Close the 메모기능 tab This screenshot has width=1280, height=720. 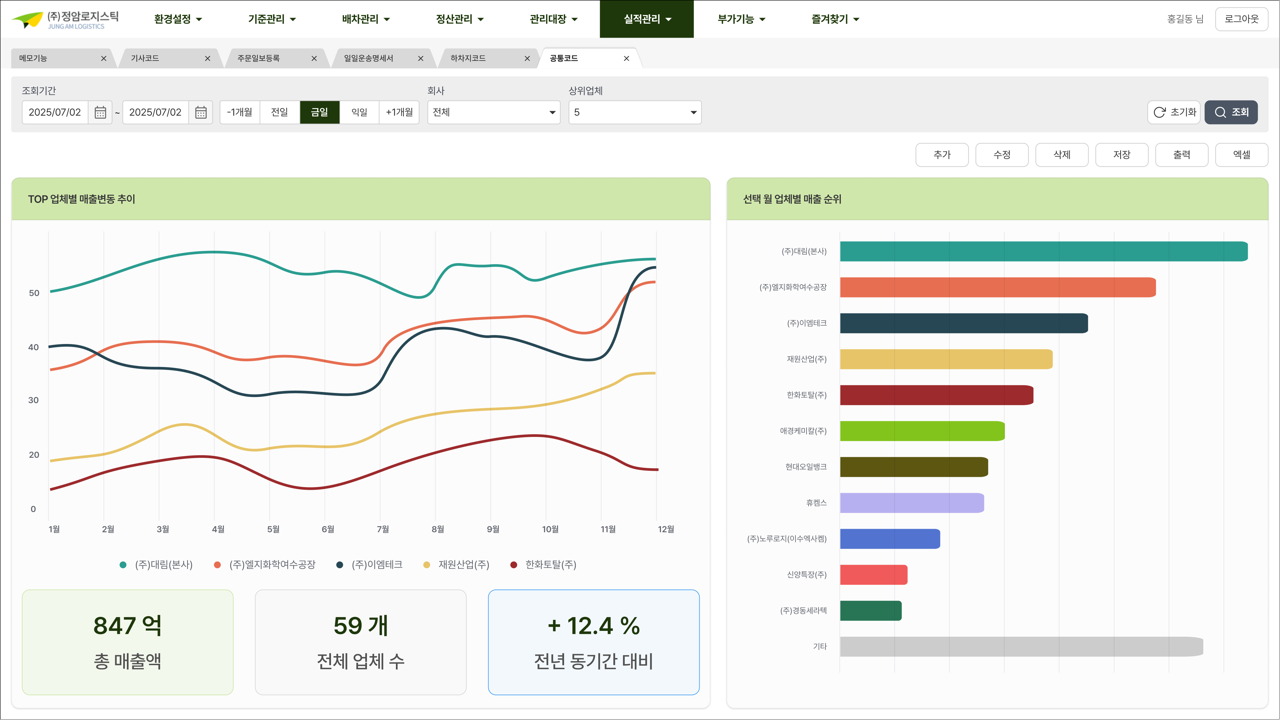click(x=104, y=59)
